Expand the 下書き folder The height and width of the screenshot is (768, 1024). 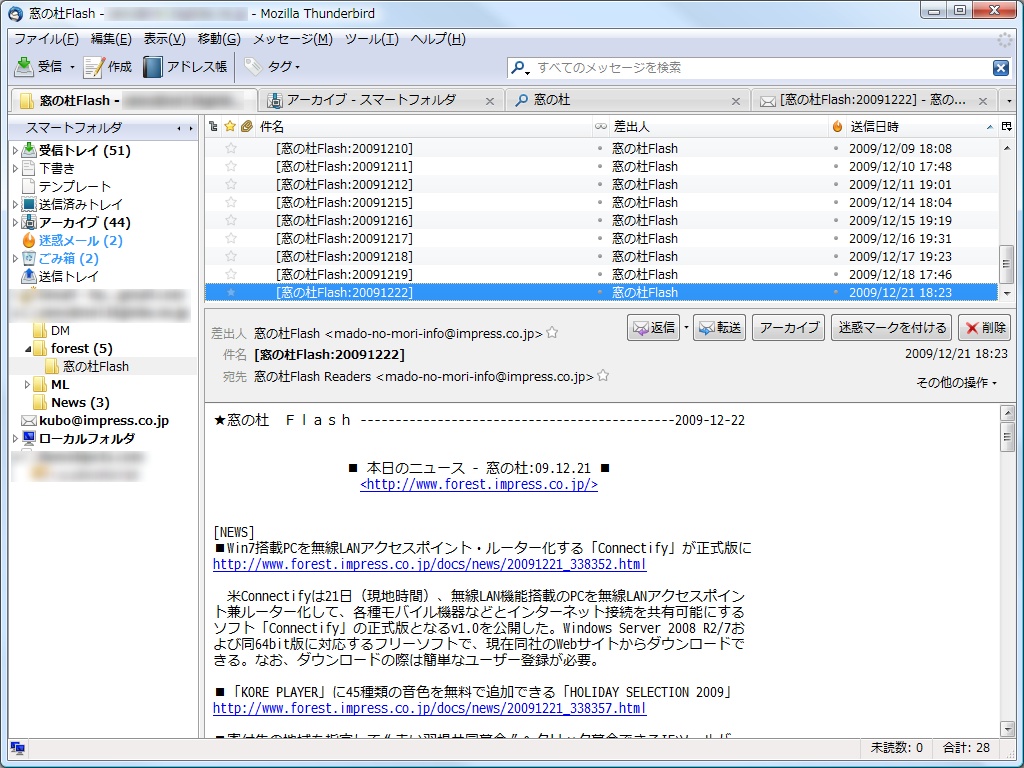click(15, 168)
